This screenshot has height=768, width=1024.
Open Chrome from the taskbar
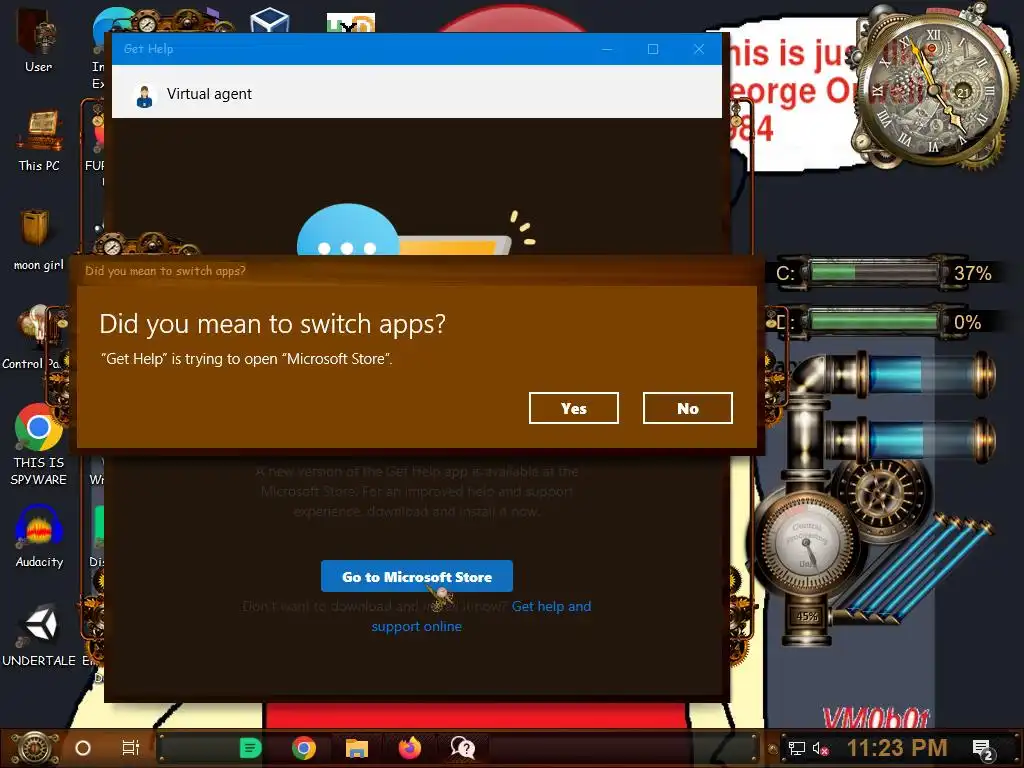pyautogui.click(x=304, y=748)
